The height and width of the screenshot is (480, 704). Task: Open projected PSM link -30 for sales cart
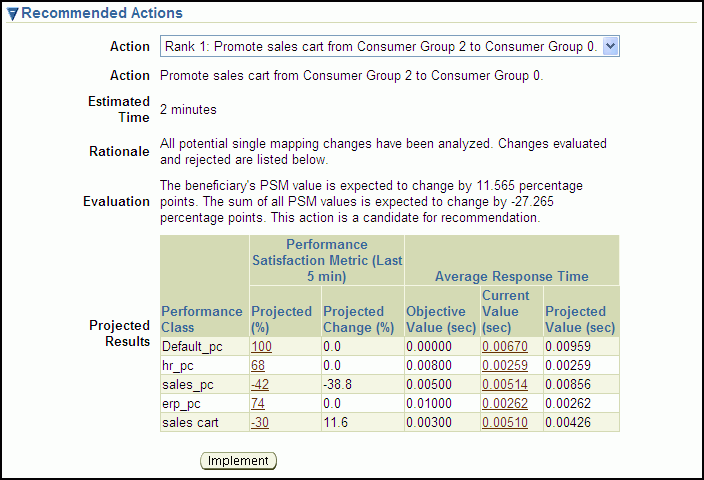pos(259,422)
